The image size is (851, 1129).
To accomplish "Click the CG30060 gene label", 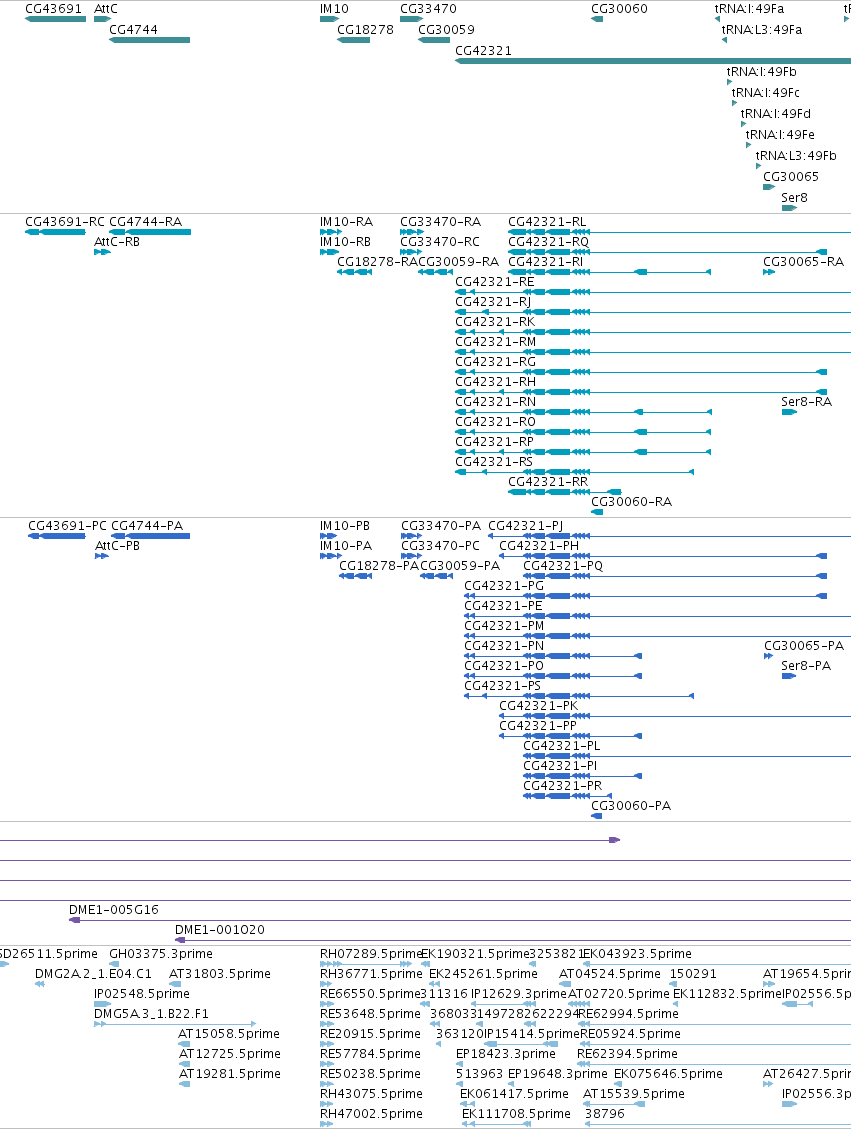I will (619, 9).
